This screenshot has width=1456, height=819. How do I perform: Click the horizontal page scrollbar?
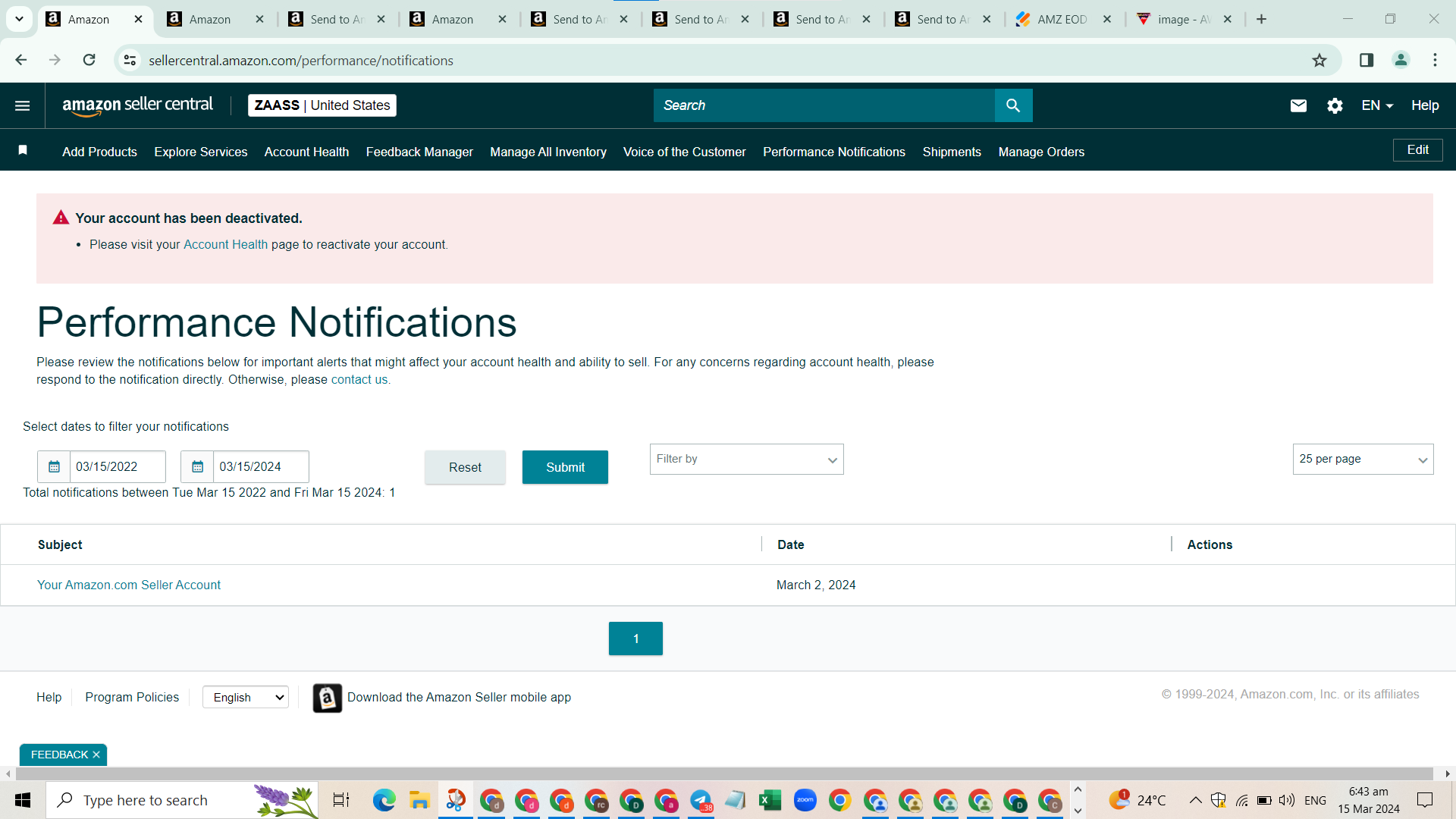724,773
